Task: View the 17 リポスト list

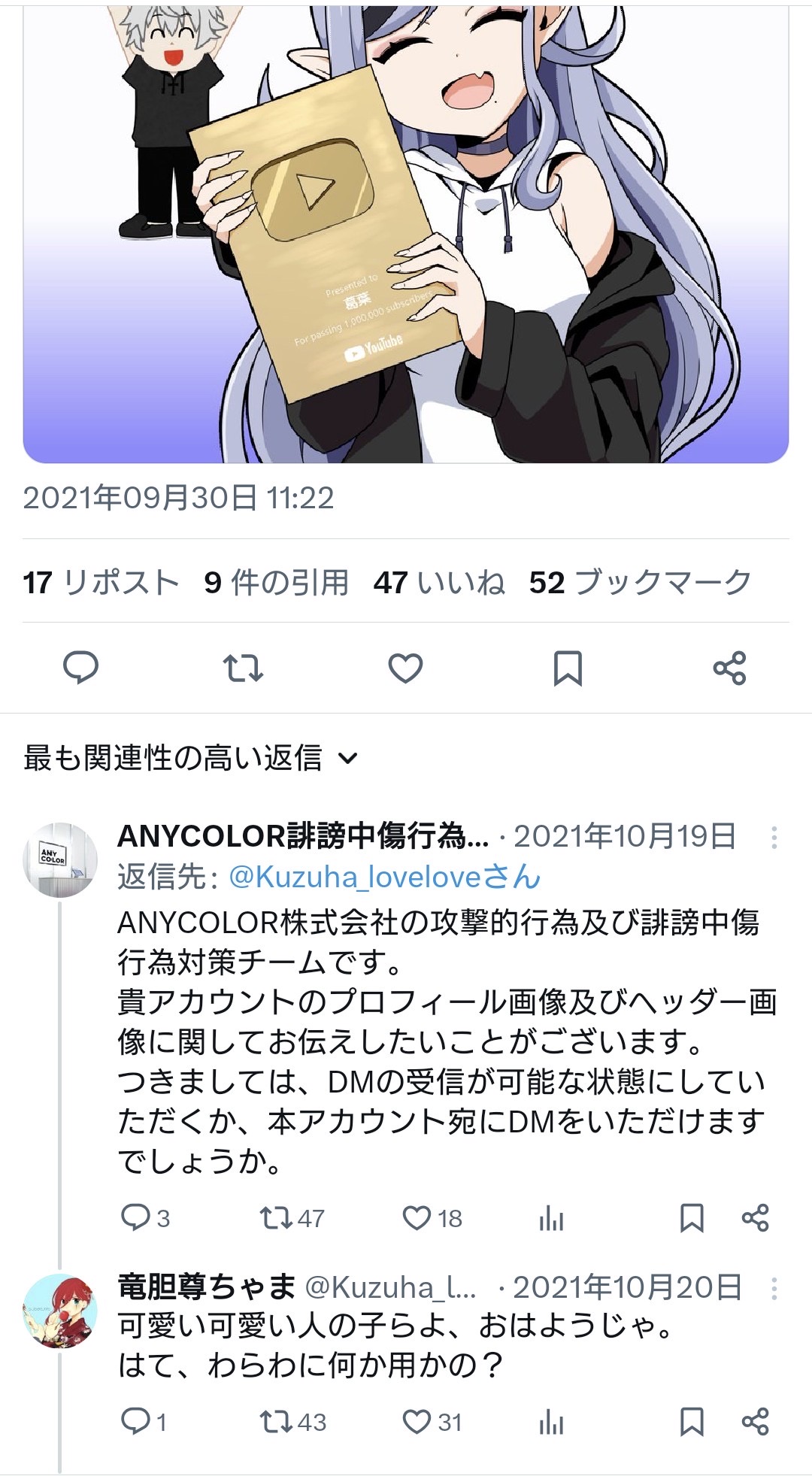Action: click(x=101, y=582)
